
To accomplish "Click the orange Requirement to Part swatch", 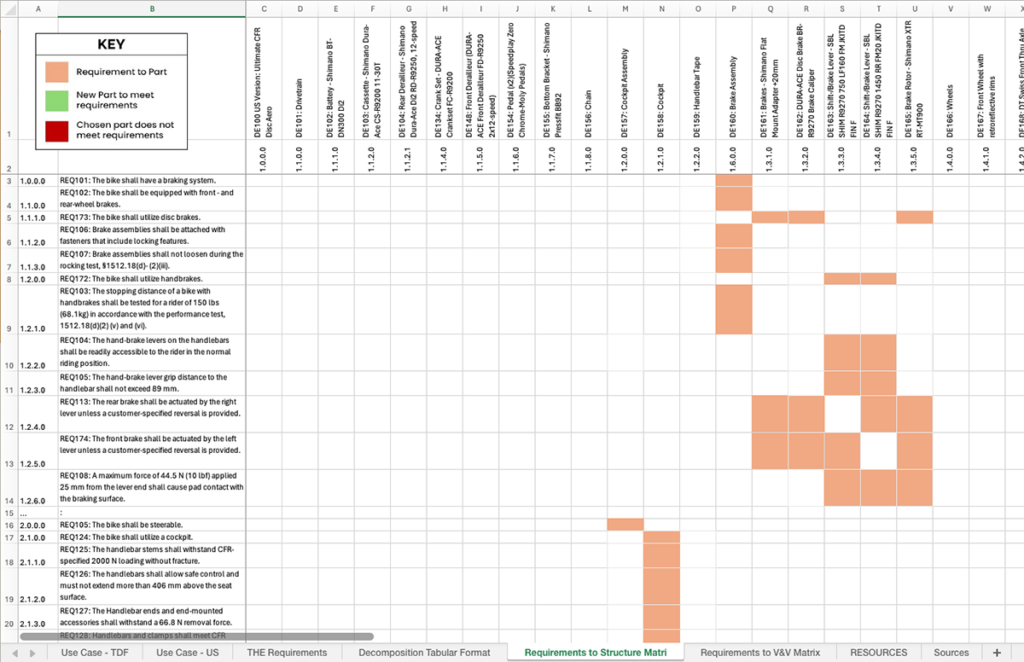I will (x=57, y=73).
